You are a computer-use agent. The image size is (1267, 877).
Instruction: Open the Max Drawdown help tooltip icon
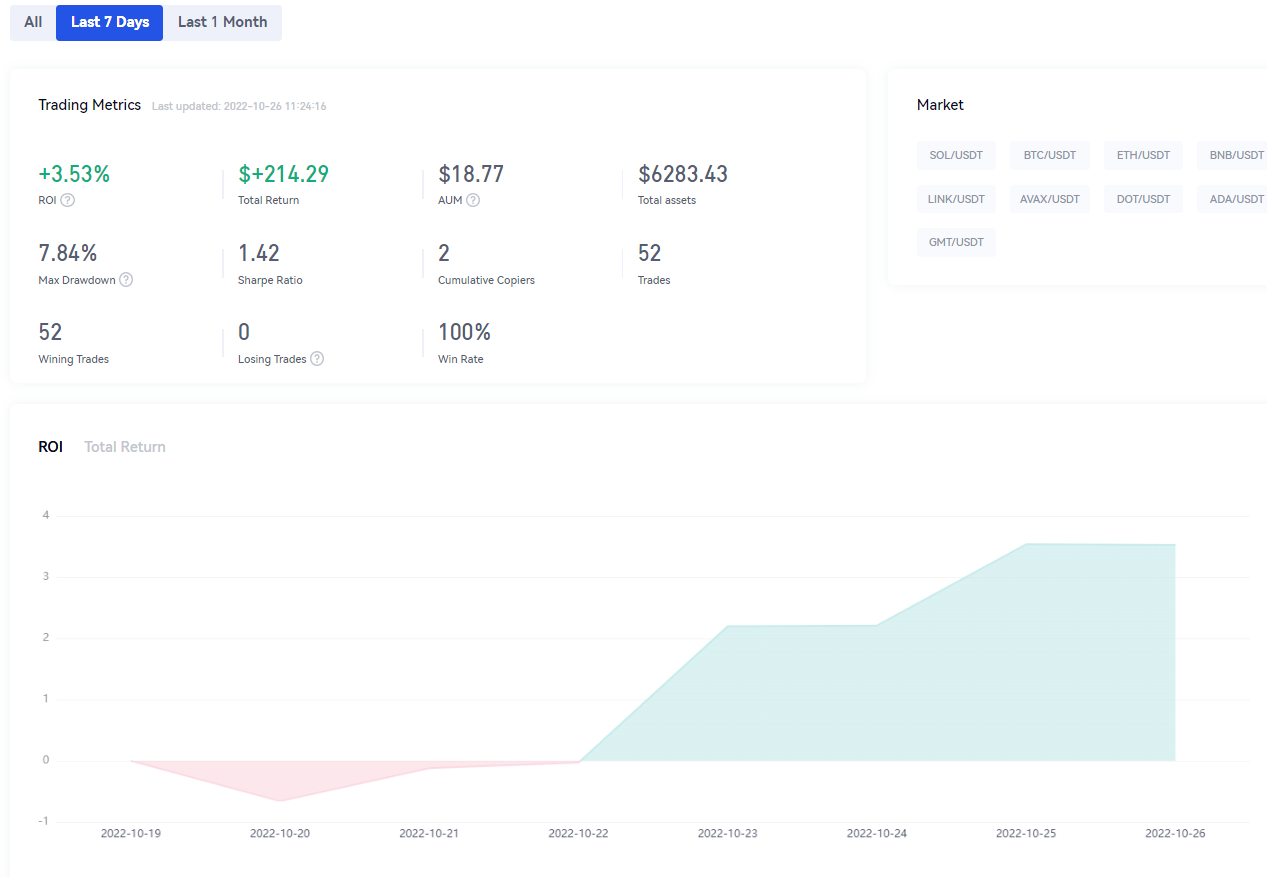click(x=126, y=280)
